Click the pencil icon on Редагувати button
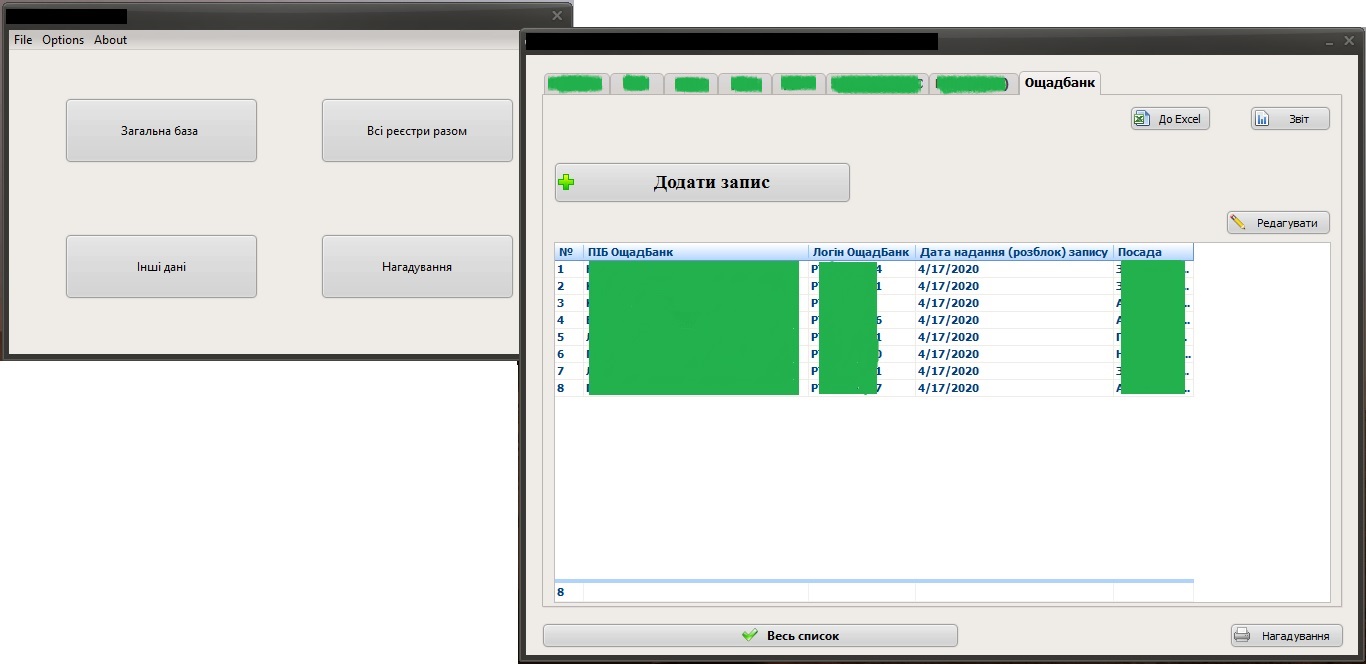This screenshot has width=1366, height=664. point(1238,222)
